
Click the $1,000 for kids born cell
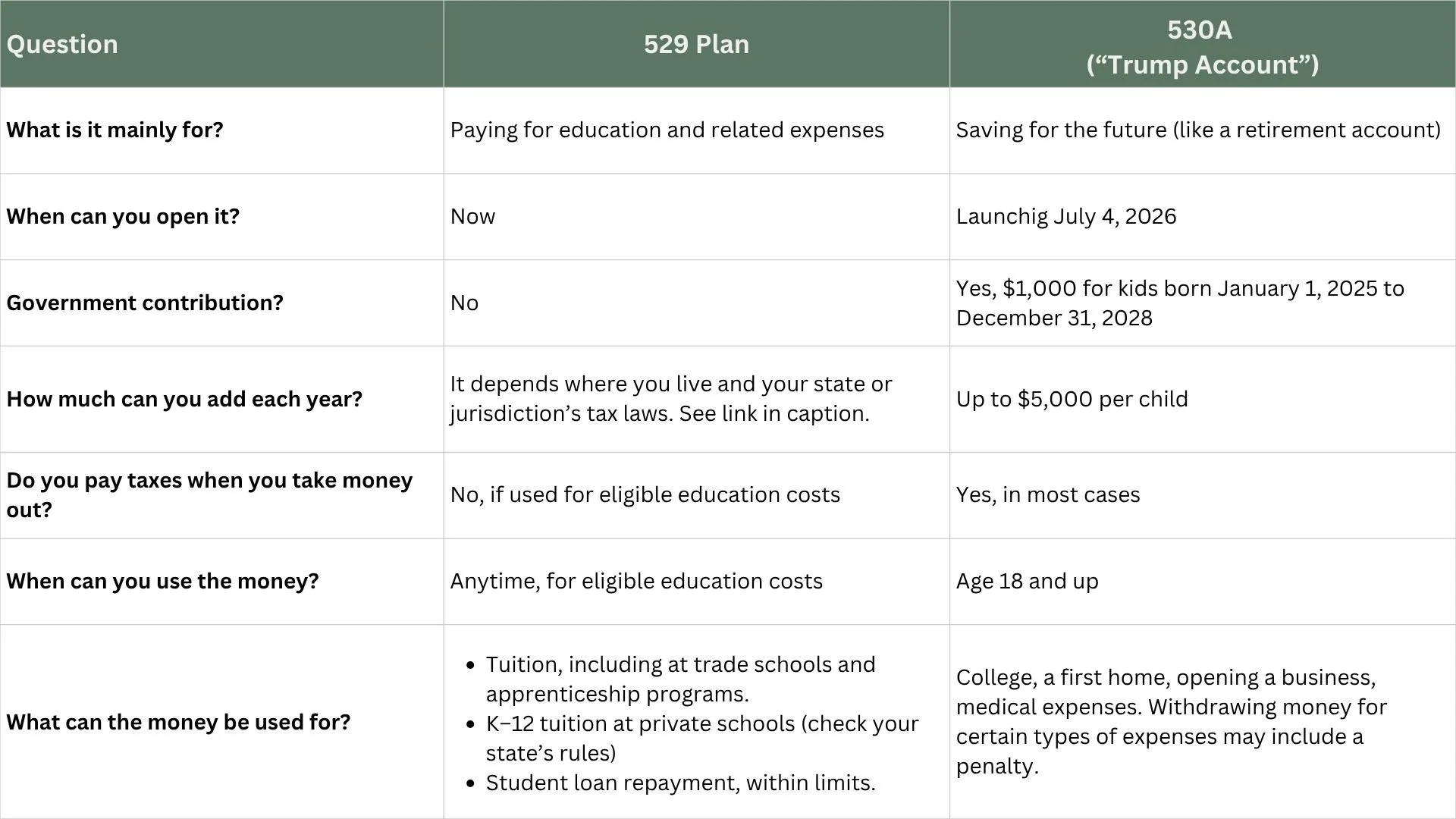1203,303
